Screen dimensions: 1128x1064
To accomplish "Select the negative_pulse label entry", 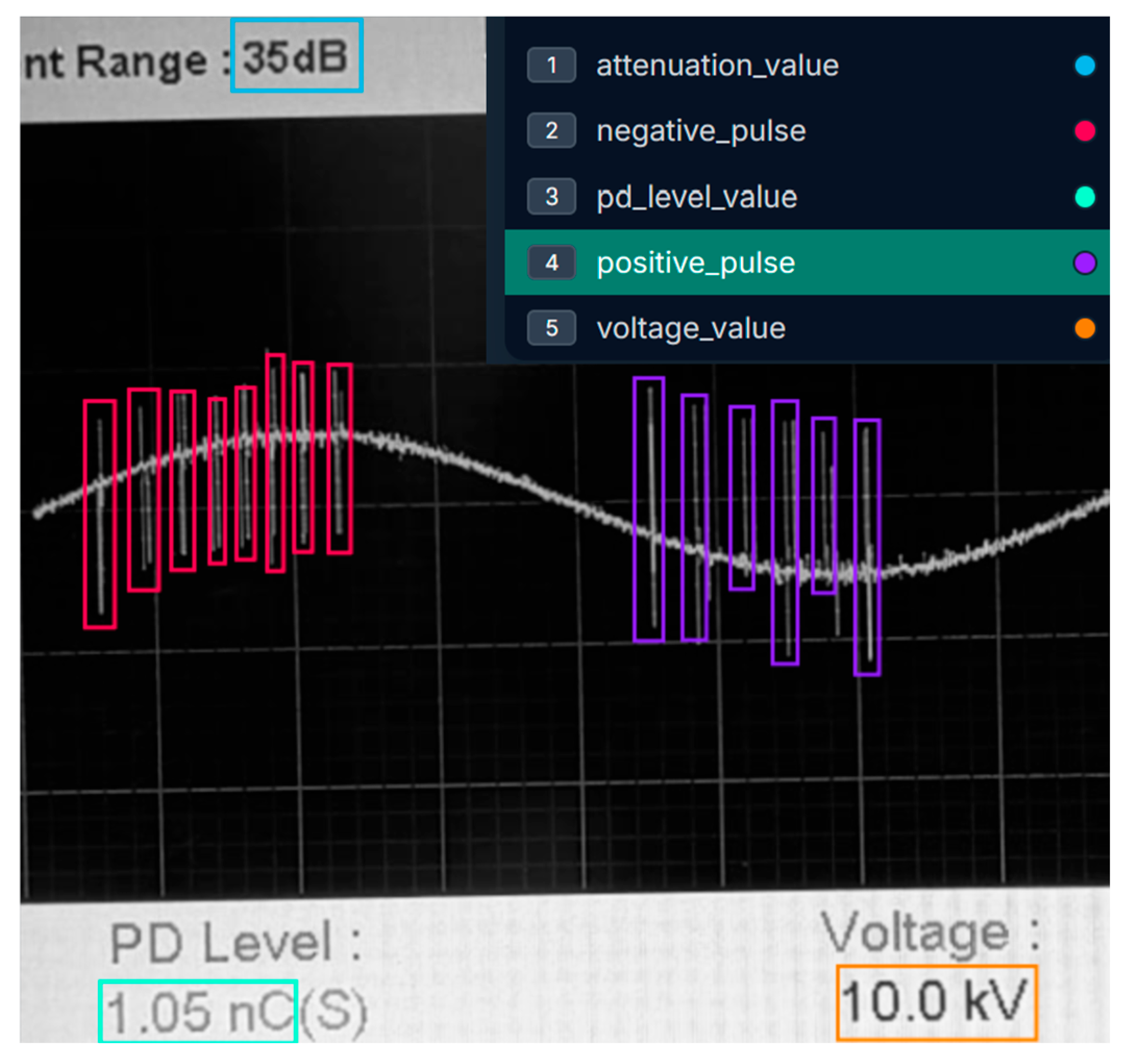I will click(701, 131).
